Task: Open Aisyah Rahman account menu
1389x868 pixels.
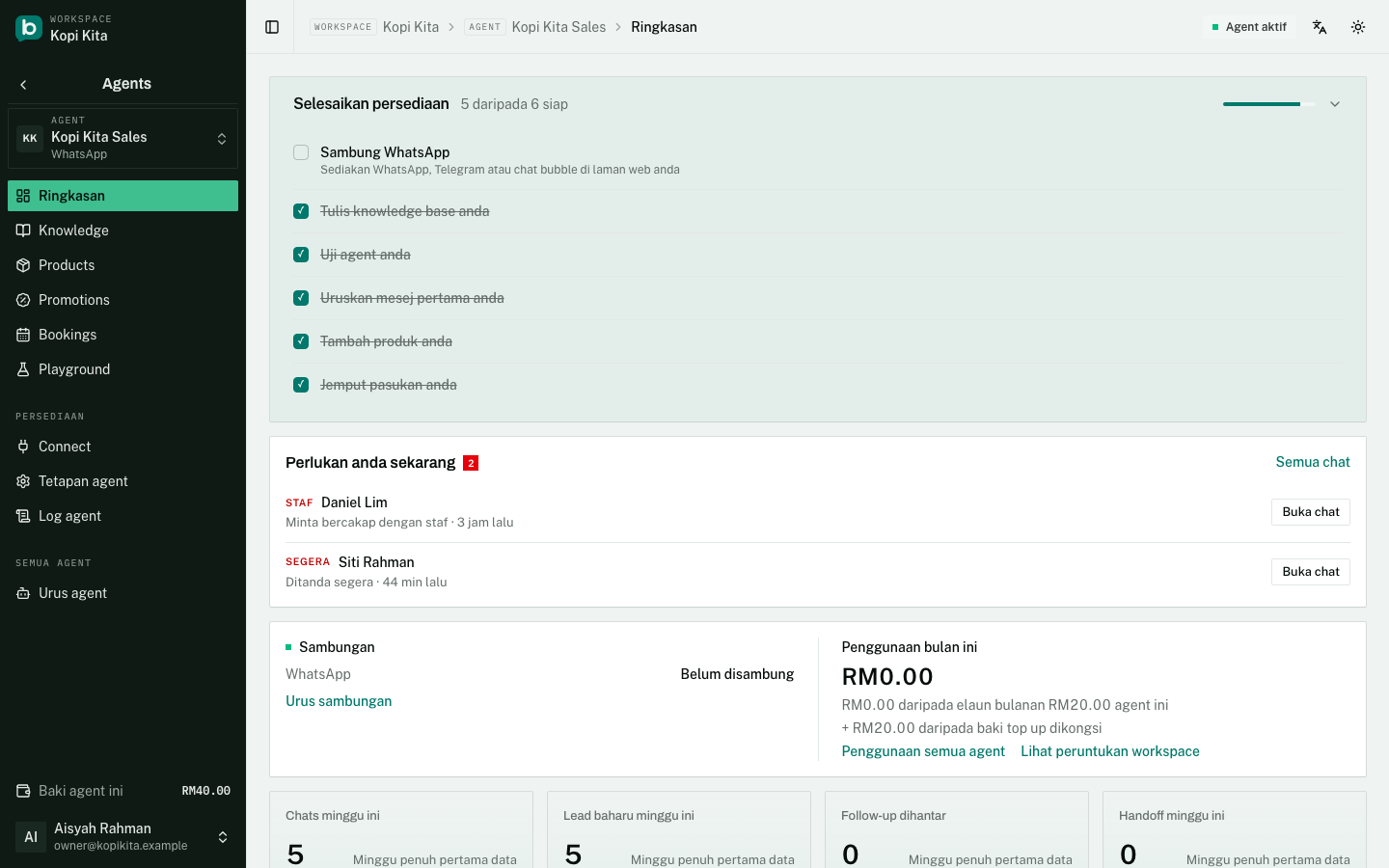Action: point(123,836)
